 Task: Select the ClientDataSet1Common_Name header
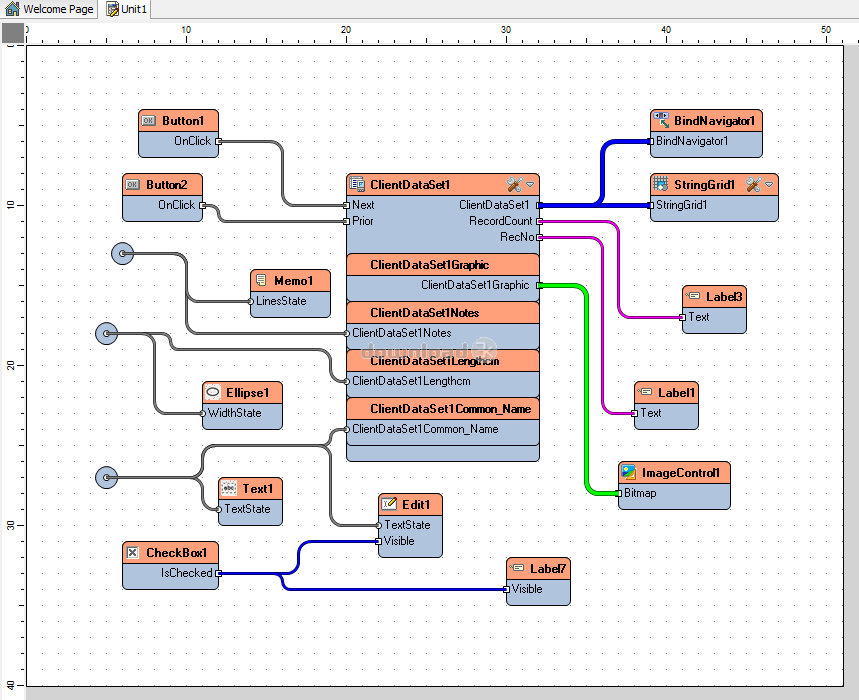443,409
